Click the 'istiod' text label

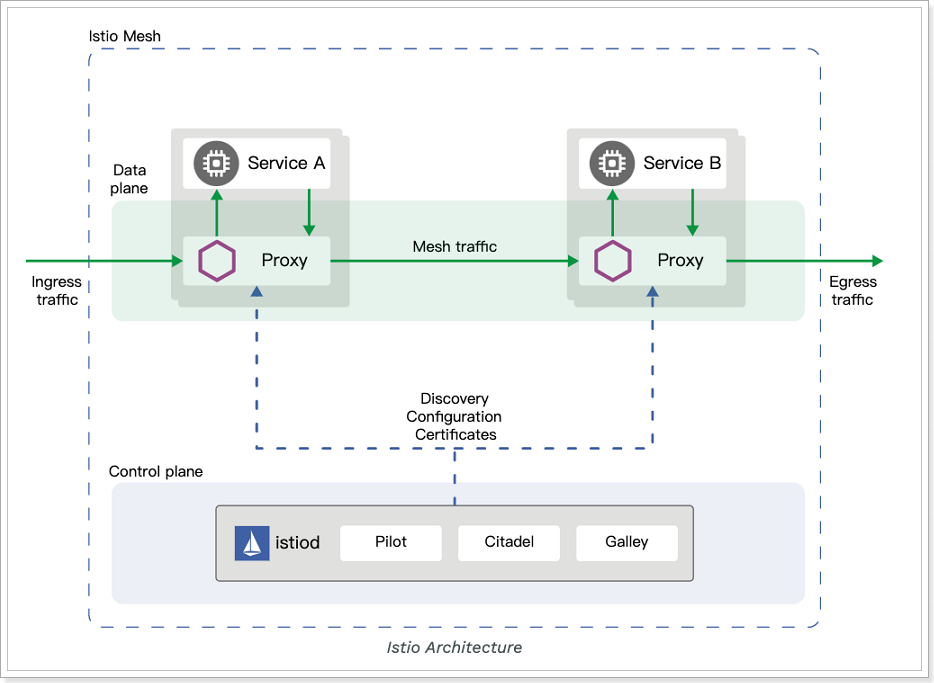297,542
